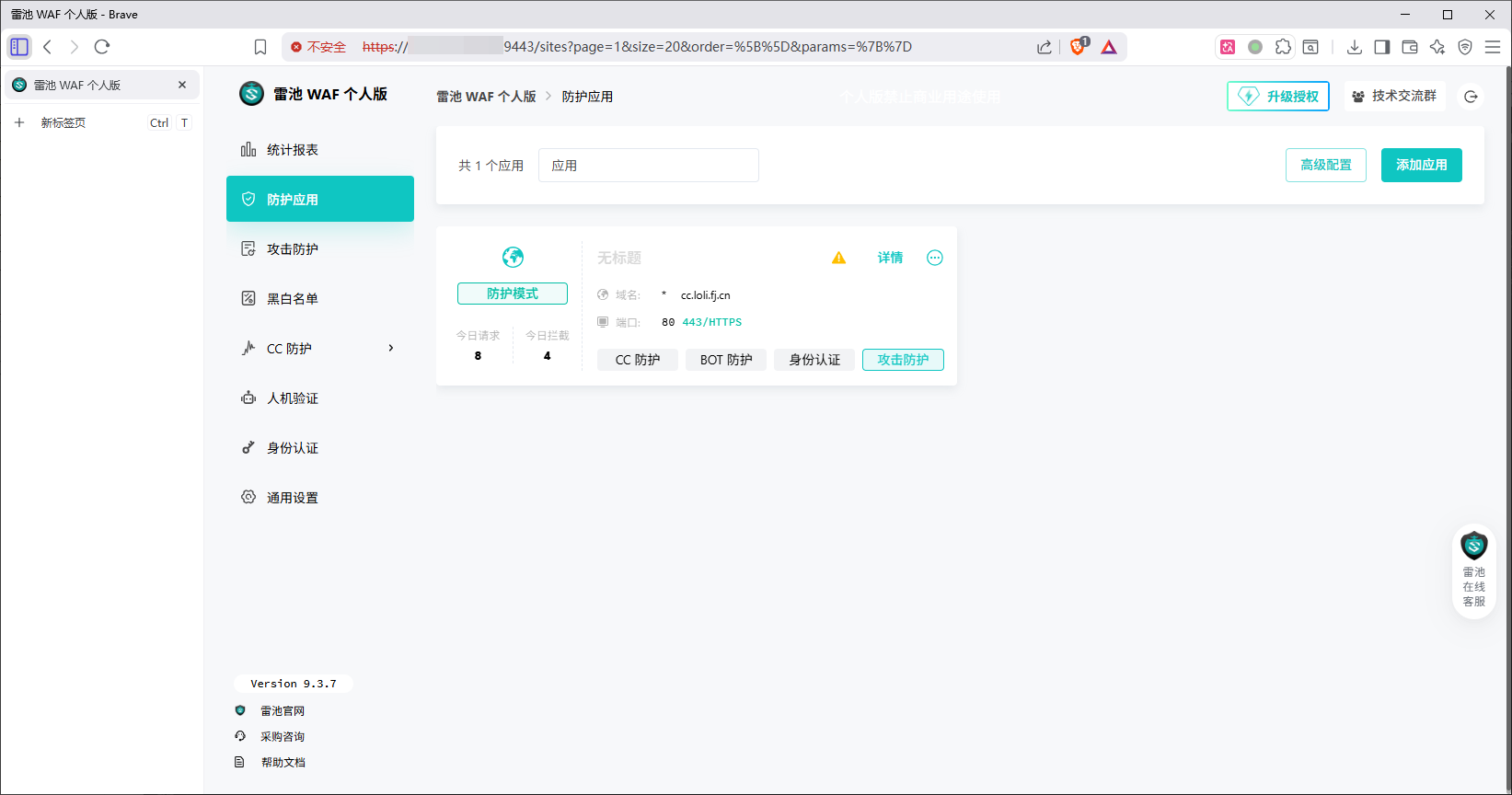Open 高级配置 advanced configuration
This screenshot has height=795, width=1512.
coord(1326,165)
